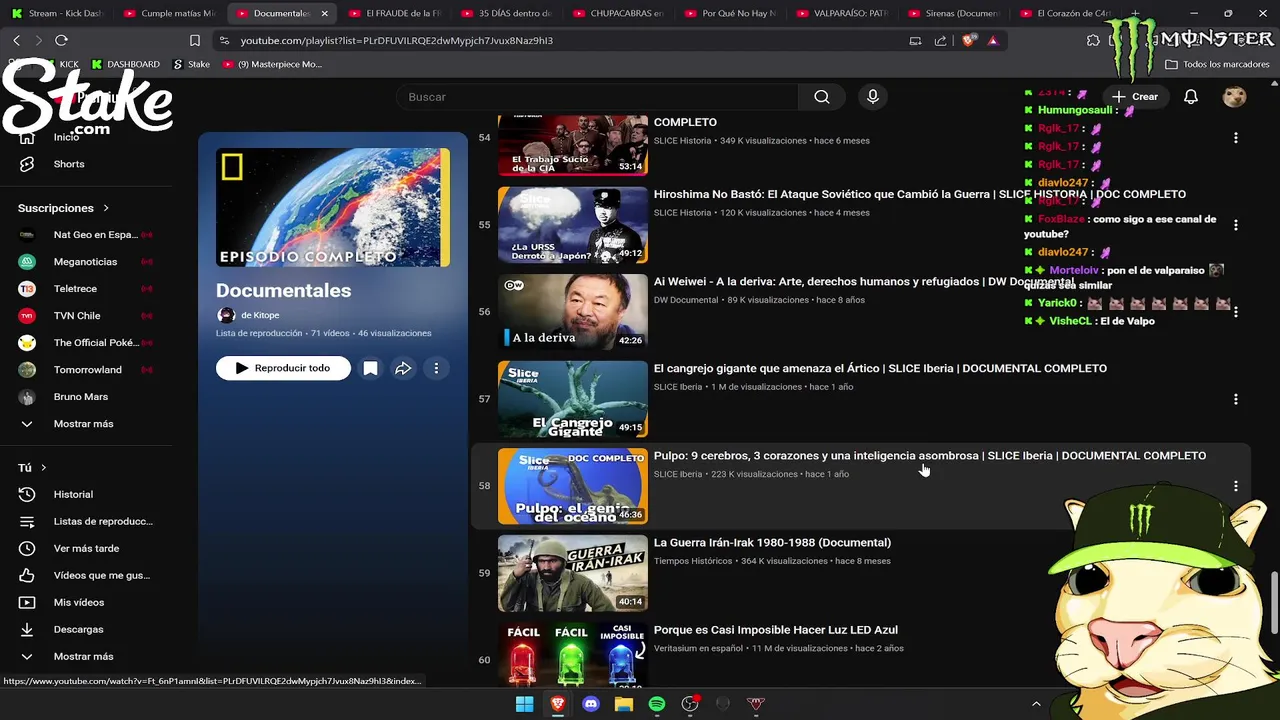Open Ai Weiwei - A la deriva title
1280x720 pixels.
864,282
